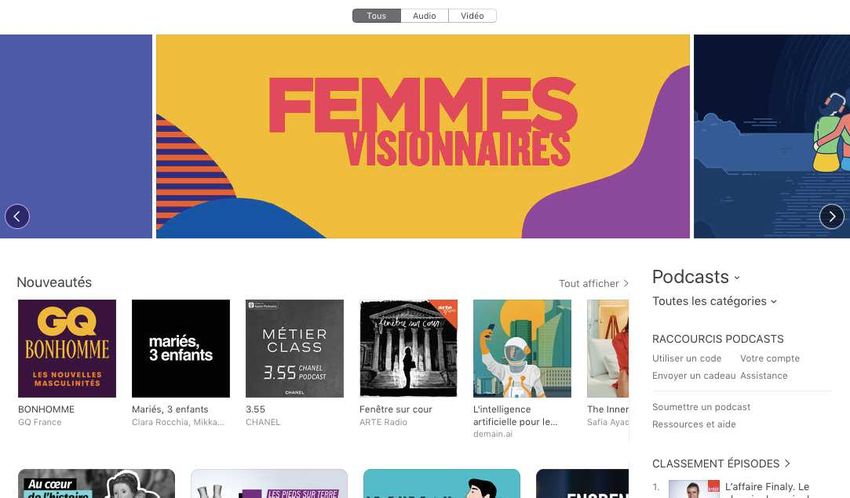
Task: Open Soumettre un podcast link
Action: tap(701, 407)
